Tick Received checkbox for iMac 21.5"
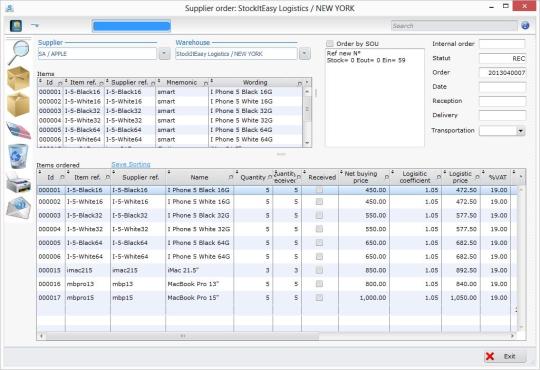Viewport: 540px width, 370px height. 319,270
